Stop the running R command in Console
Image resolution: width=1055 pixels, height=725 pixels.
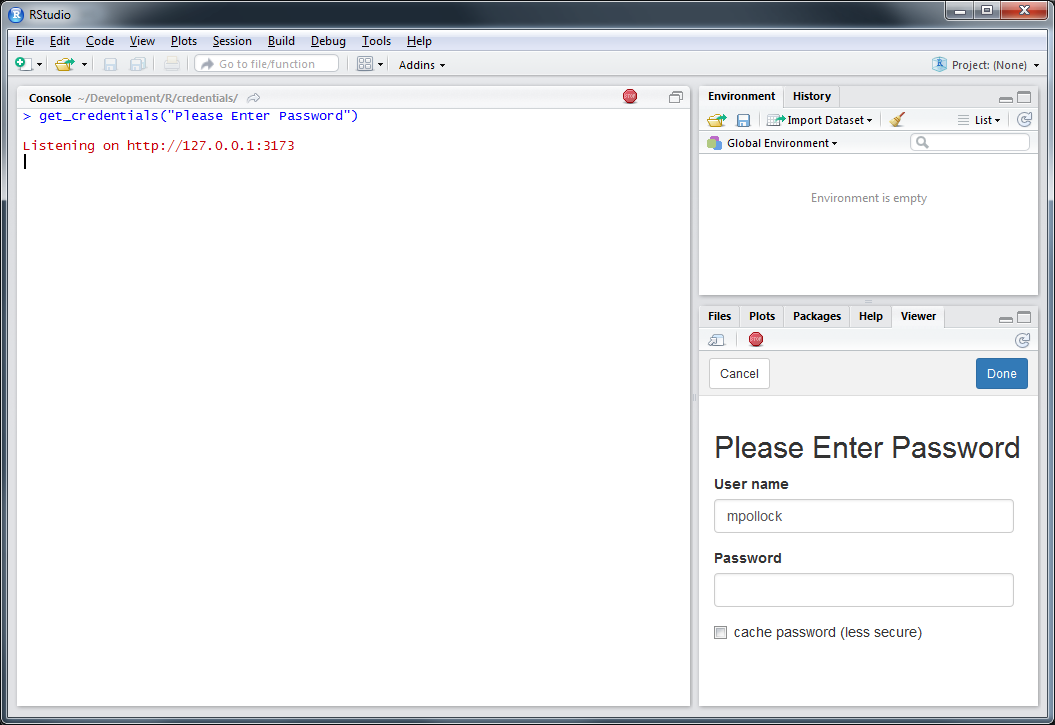point(630,97)
